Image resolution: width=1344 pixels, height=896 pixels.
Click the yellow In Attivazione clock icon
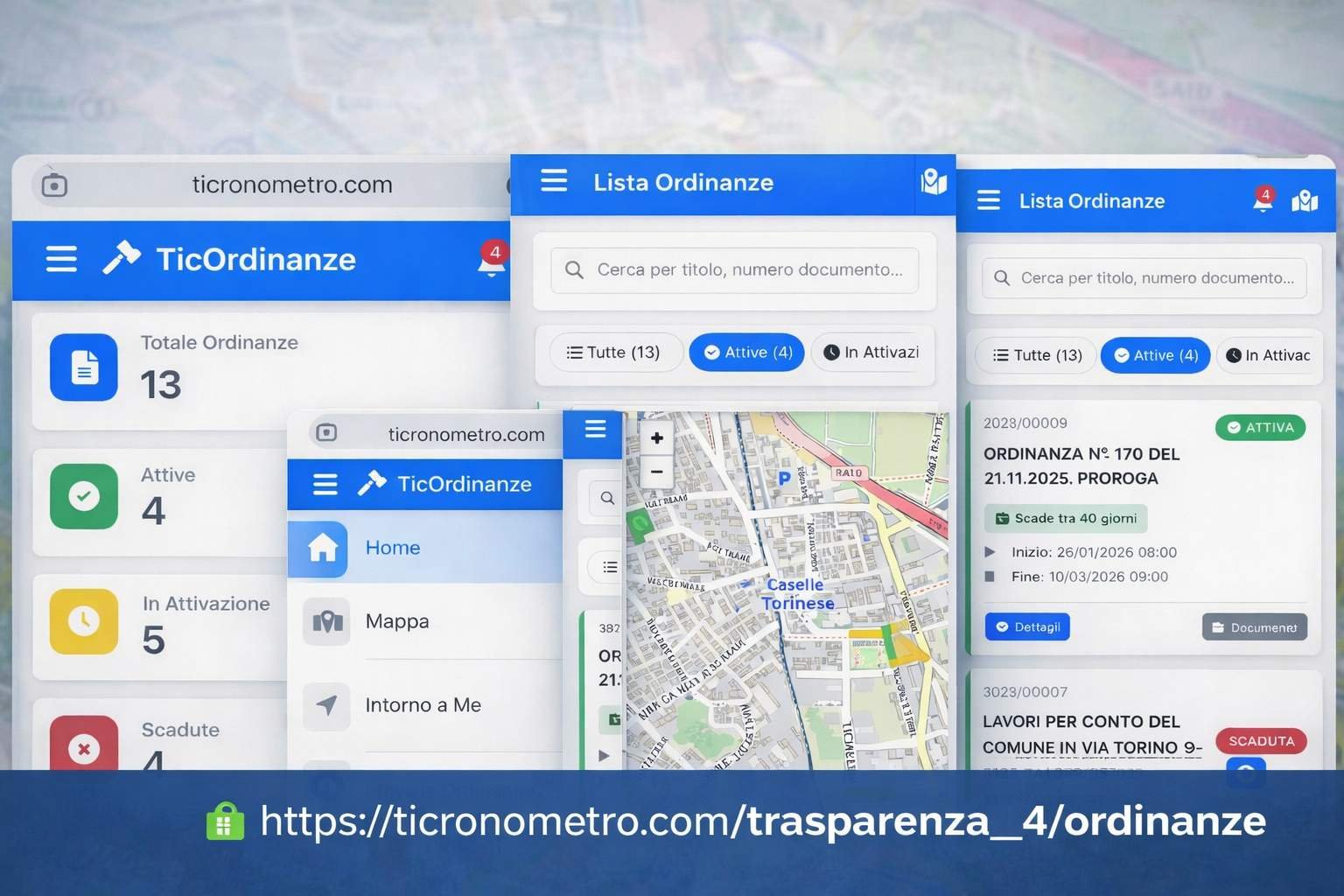coord(84,621)
